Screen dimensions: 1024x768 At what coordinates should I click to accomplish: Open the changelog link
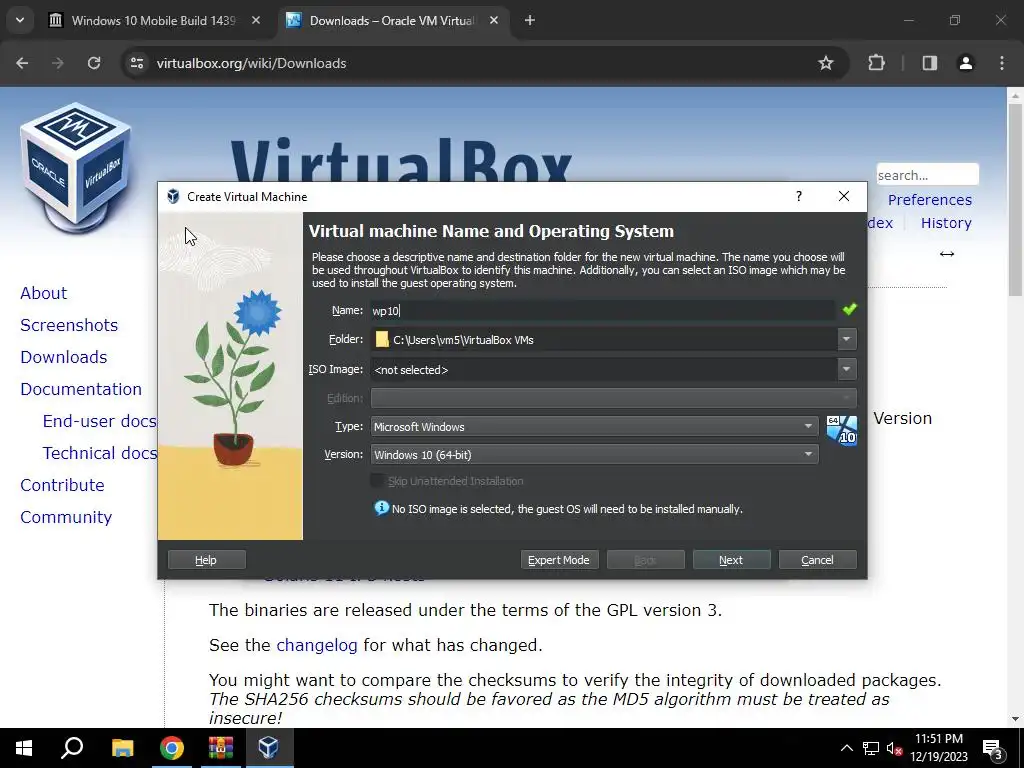(317, 645)
